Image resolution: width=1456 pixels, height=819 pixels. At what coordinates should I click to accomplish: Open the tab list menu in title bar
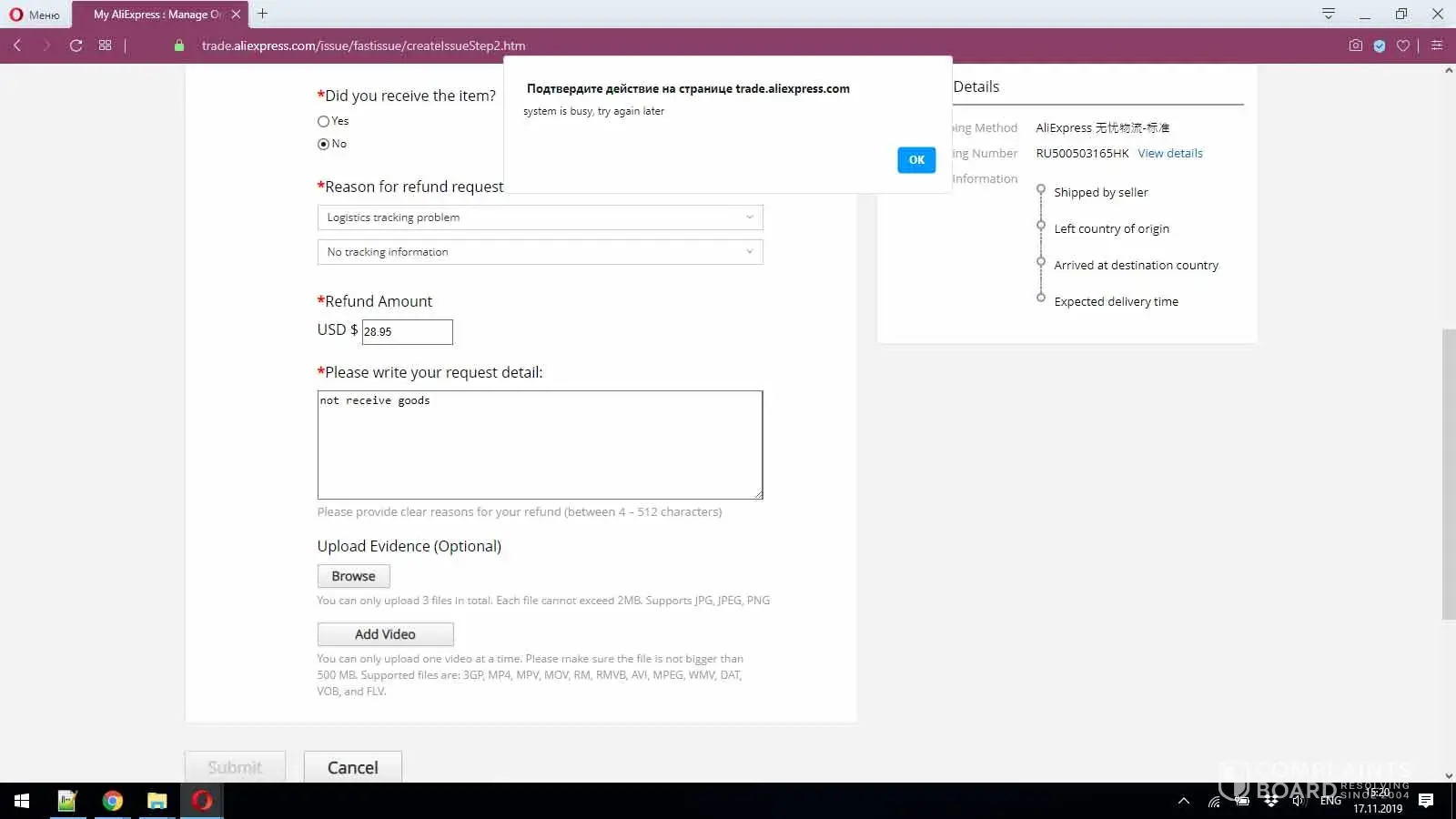click(x=1329, y=14)
